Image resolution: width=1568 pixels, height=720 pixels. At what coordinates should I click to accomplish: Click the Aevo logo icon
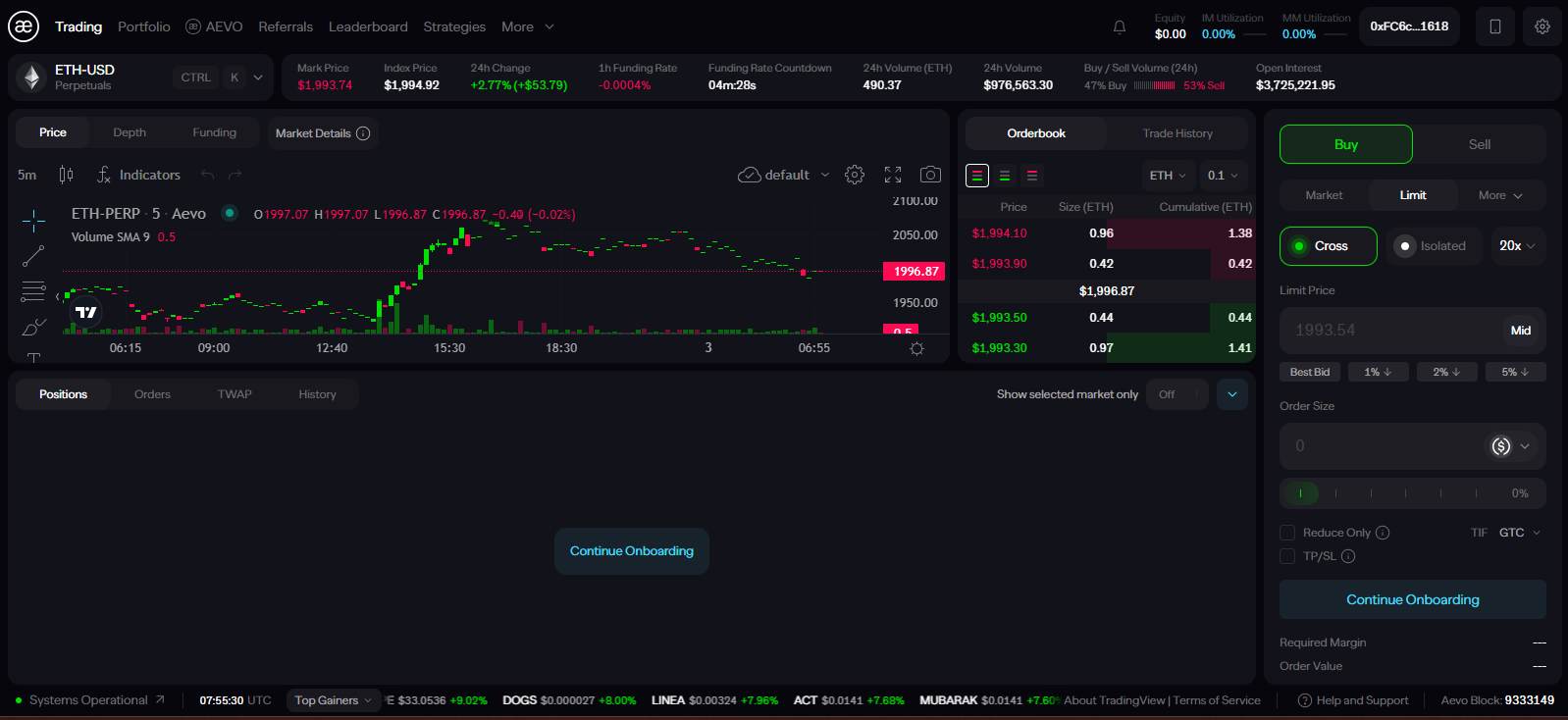tap(24, 26)
